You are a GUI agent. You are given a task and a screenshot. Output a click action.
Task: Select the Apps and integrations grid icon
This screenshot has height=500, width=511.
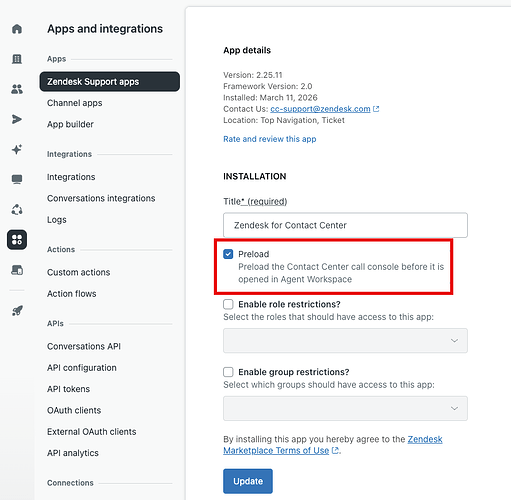[17, 240]
